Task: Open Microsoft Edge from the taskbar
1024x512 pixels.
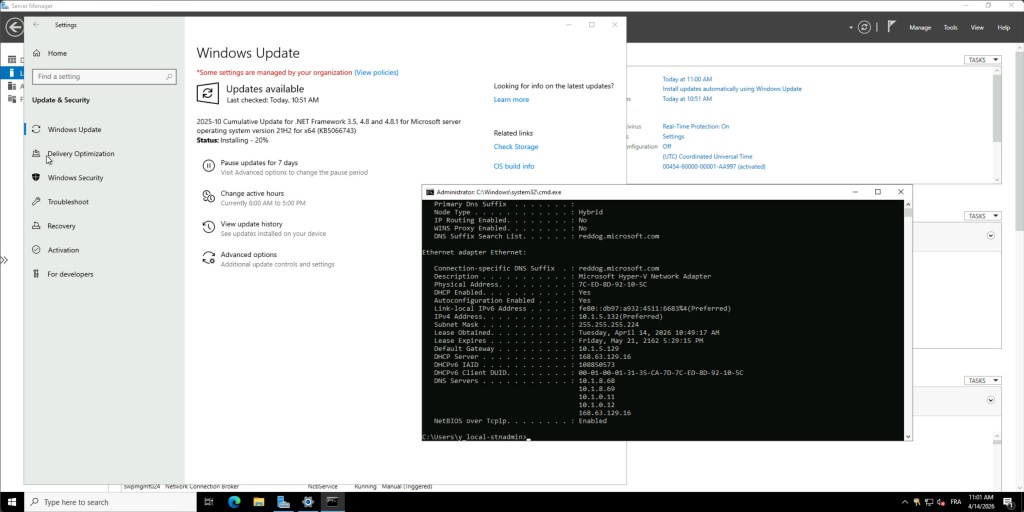Action: [235, 501]
